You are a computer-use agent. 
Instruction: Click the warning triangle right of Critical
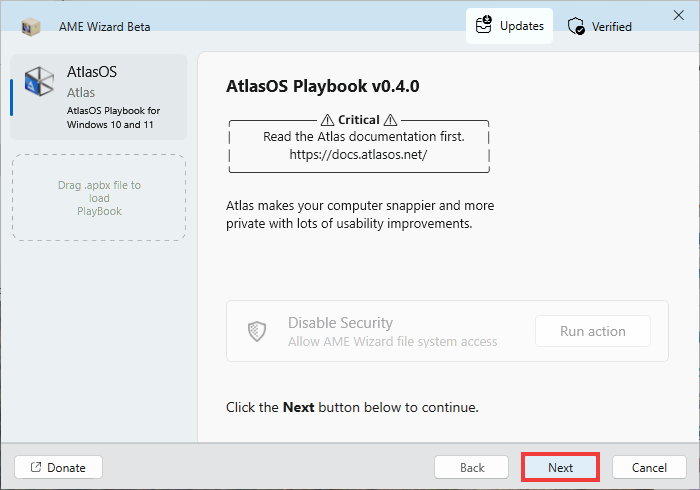[x=390, y=120]
